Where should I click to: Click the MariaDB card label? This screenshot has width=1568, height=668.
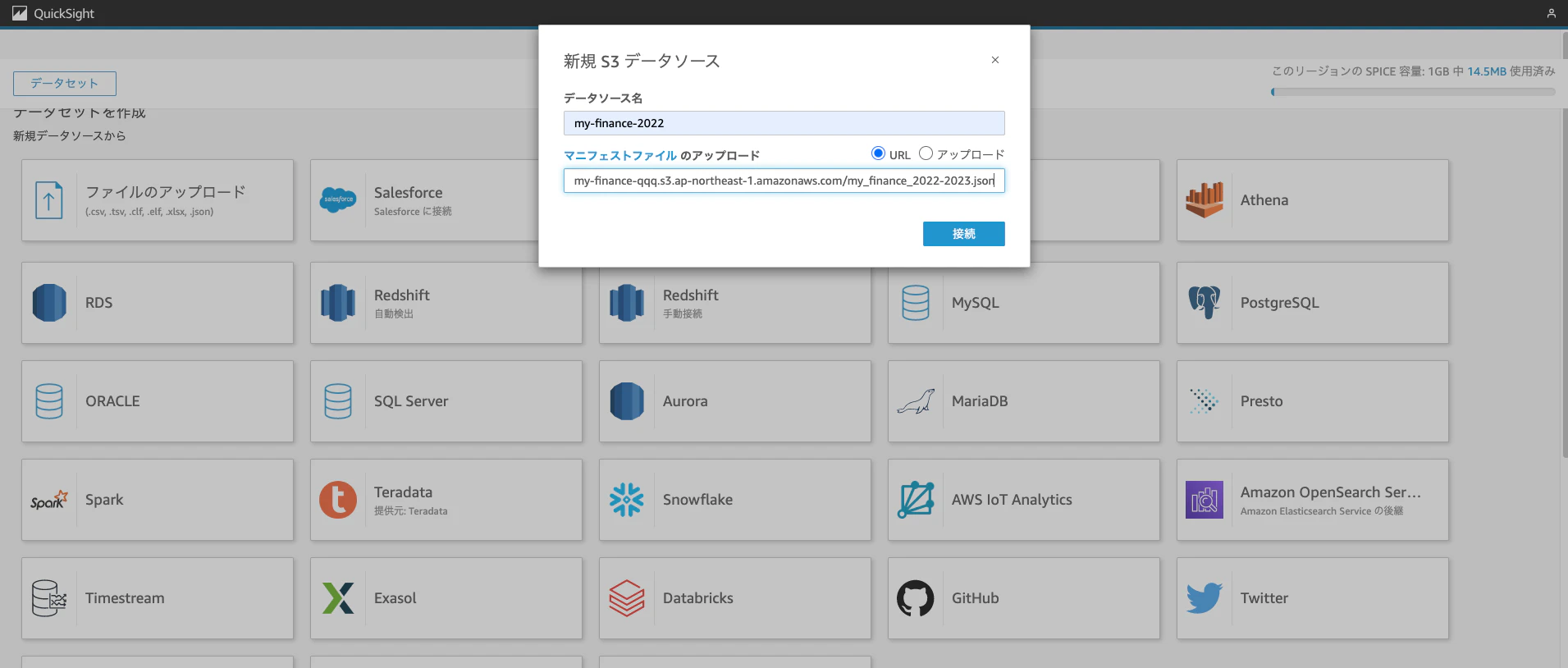point(980,401)
